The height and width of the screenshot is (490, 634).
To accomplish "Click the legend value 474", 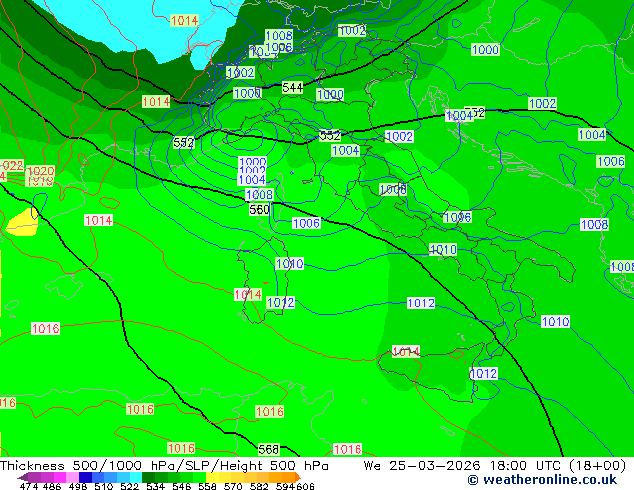I will [x=29, y=486].
